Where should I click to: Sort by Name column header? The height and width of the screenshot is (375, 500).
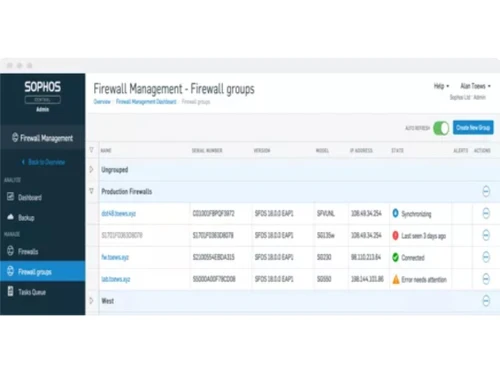point(106,150)
